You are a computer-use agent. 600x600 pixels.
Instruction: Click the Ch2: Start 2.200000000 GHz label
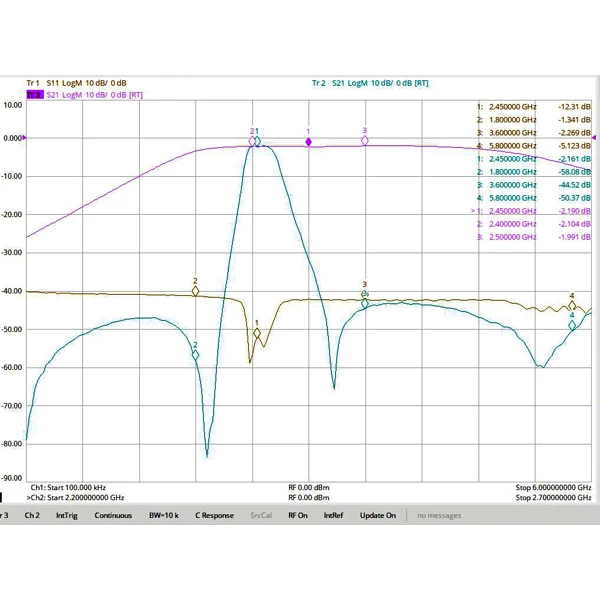tap(75, 497)
